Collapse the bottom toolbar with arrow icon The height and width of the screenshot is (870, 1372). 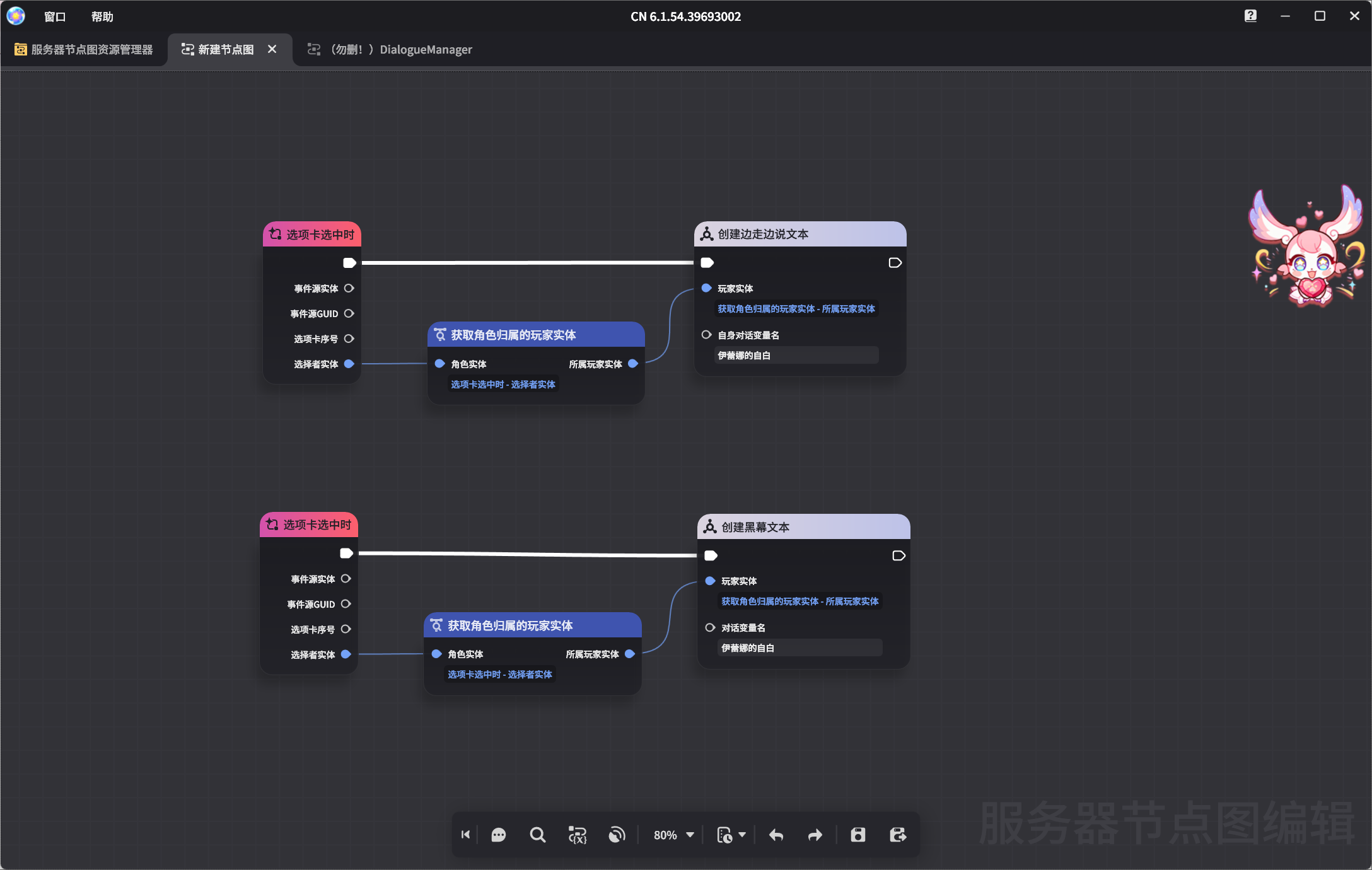(465, 835)
